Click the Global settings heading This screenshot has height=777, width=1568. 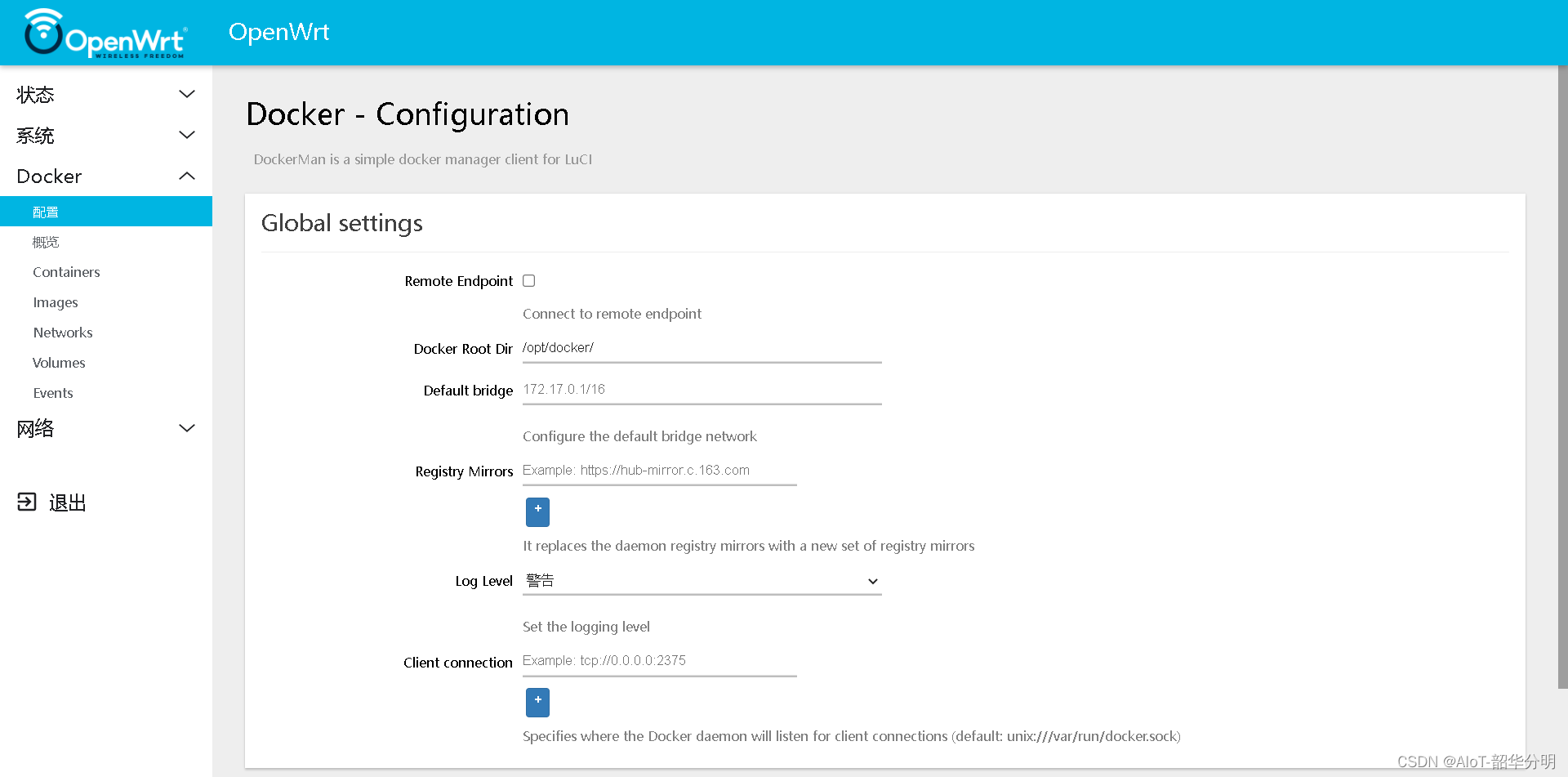(x=342, y=223)
